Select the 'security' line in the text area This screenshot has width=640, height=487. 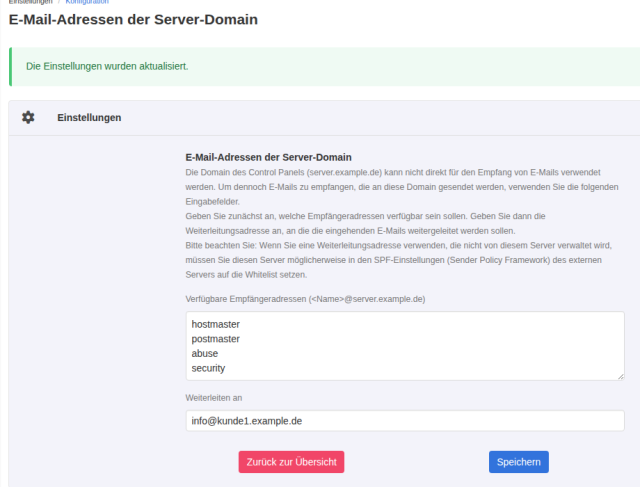coord(208,368)
